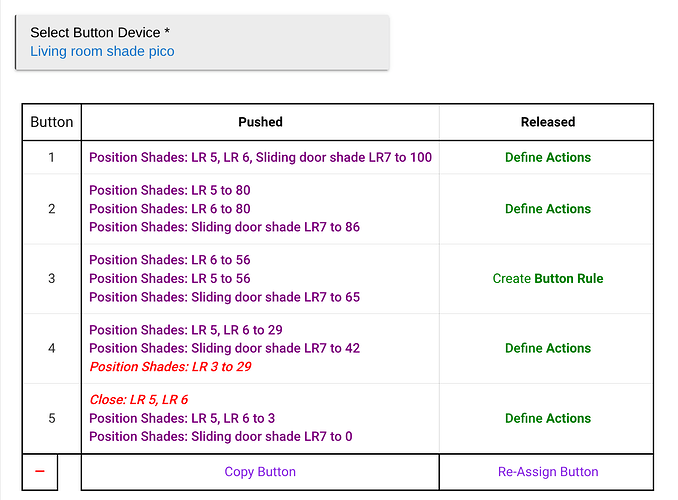
Task: Open red Close LR 5, LR 6 action
Action: (x=138, y=399)
